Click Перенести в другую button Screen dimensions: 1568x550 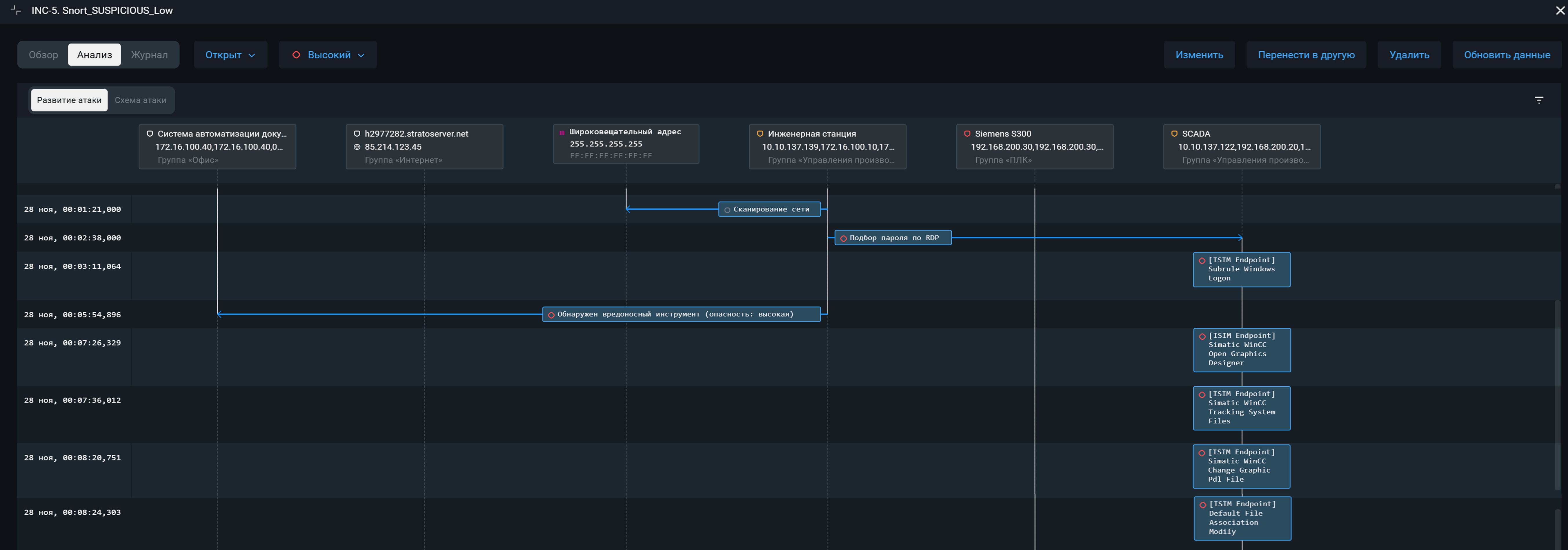click(1306, 55)
